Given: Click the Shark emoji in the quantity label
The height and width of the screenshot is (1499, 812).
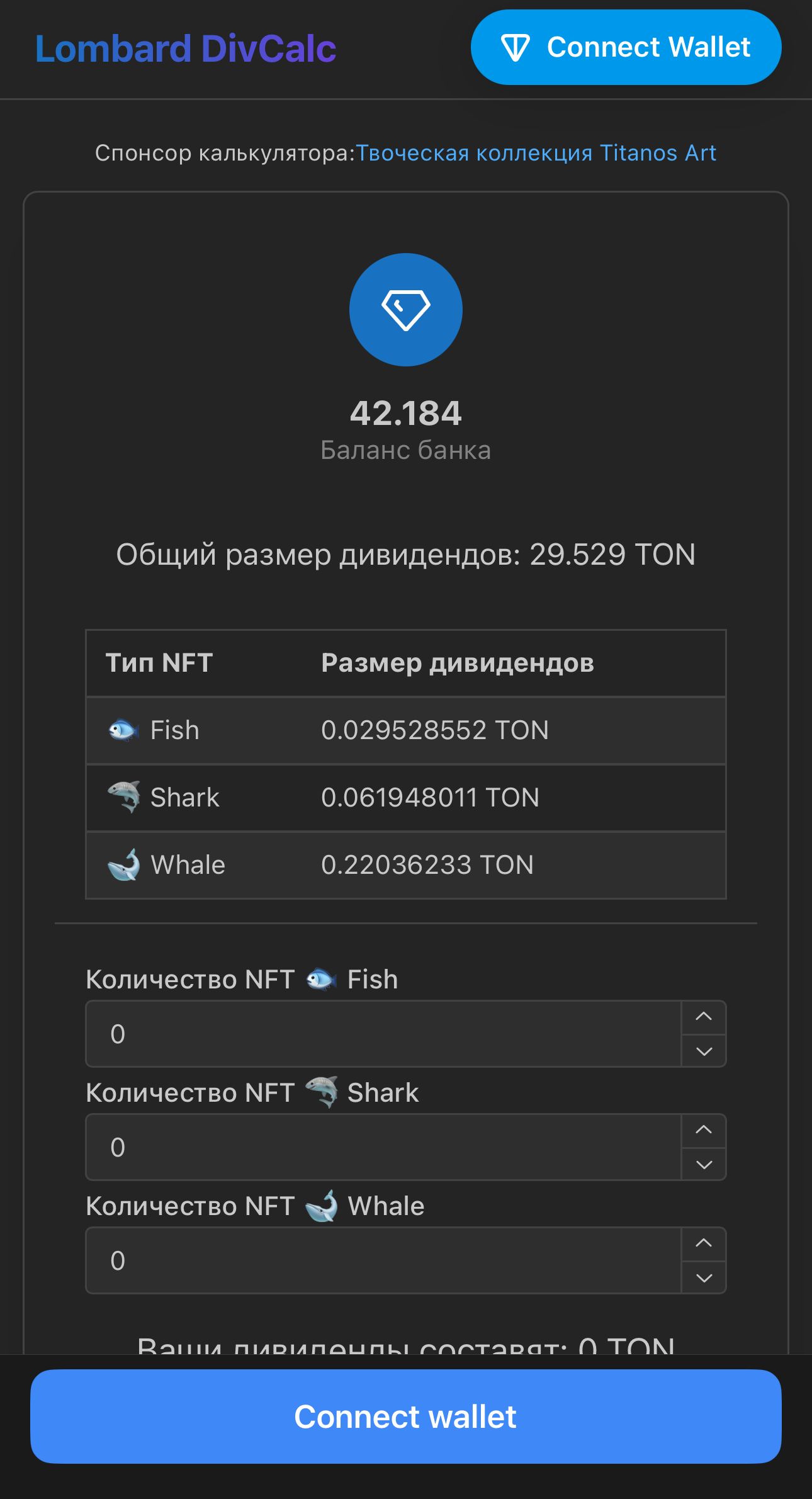Looking at the screenshot, I should (x=322, y=1092).
